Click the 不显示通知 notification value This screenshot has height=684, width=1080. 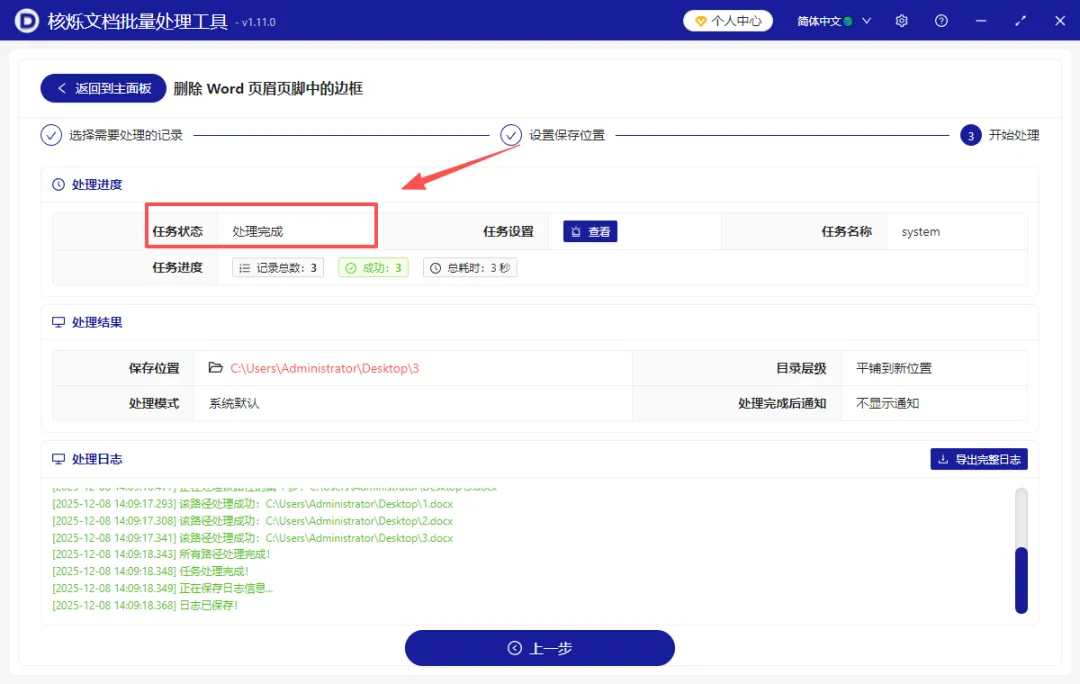pyautogui.click(x=887, y=404)
